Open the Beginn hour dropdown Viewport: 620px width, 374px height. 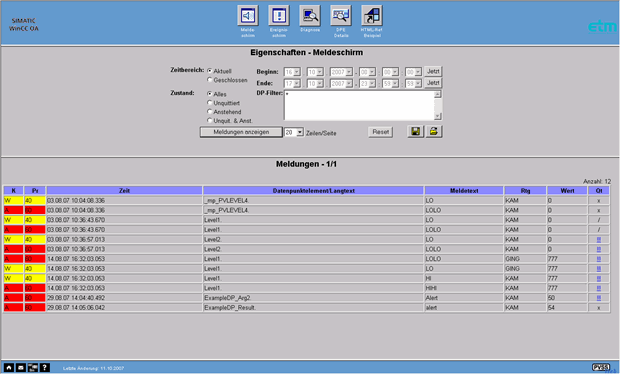tap(367, 72)
